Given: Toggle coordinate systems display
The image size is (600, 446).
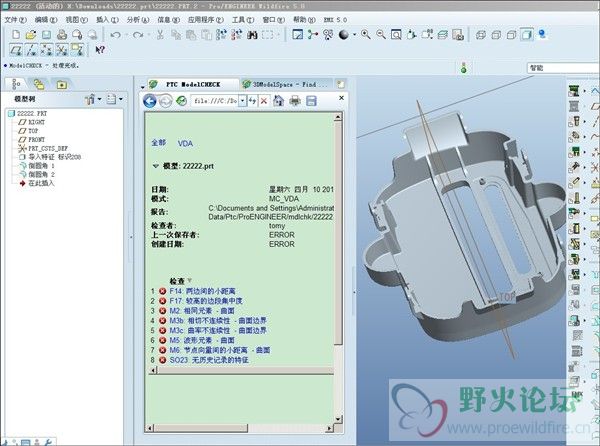Looking at the screenshot, I should pyautogui.click(x=62, y=50).
